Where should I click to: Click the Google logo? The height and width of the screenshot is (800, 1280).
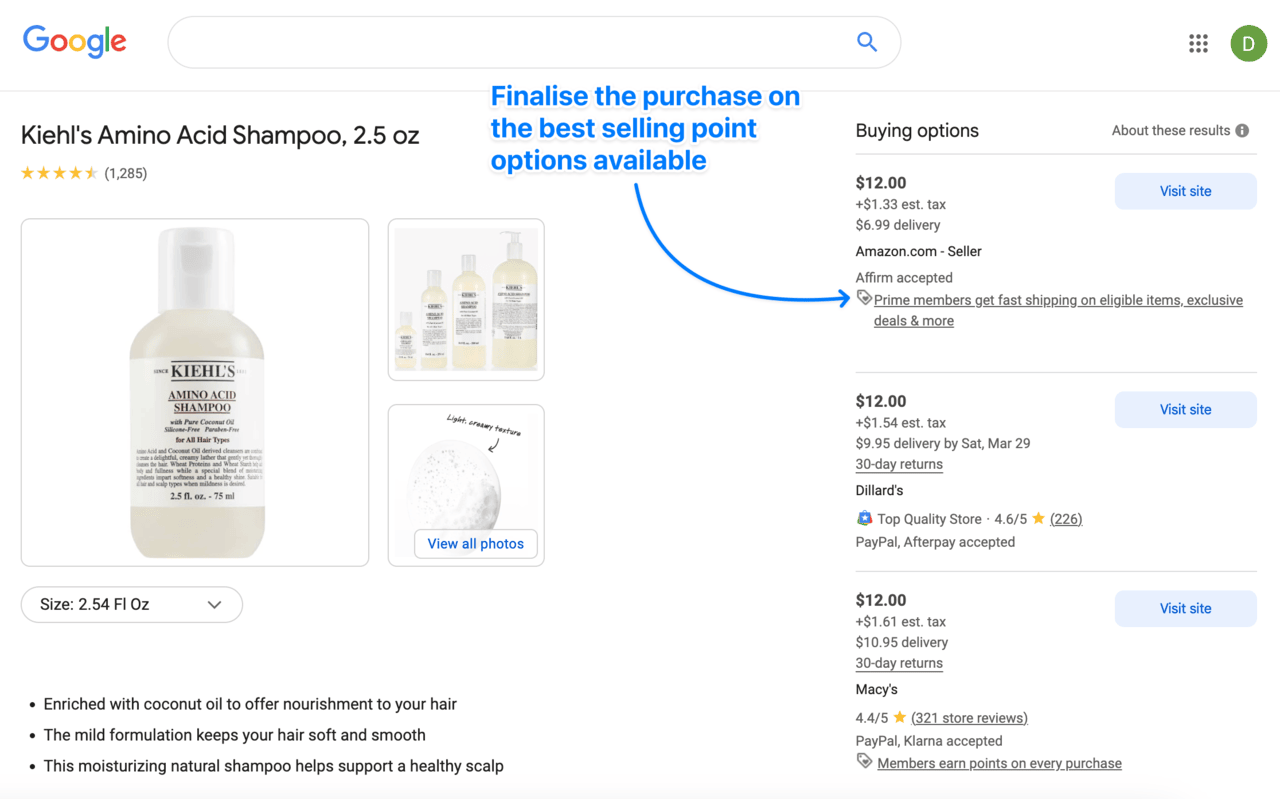[x=75, y=41]
